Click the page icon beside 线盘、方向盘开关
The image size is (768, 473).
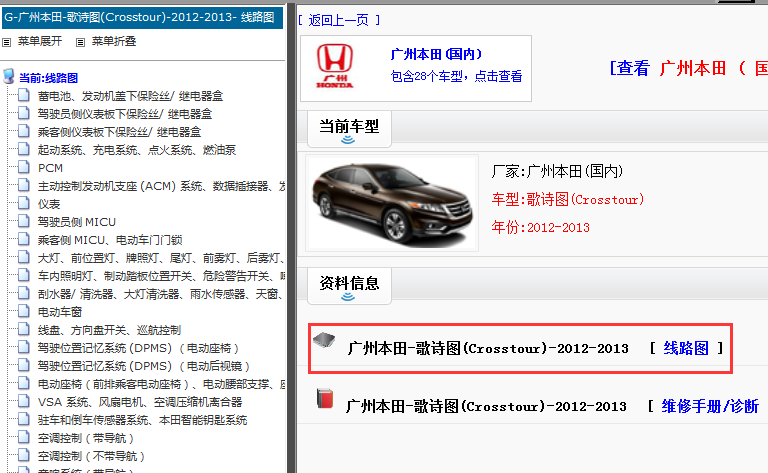(24, 329)
